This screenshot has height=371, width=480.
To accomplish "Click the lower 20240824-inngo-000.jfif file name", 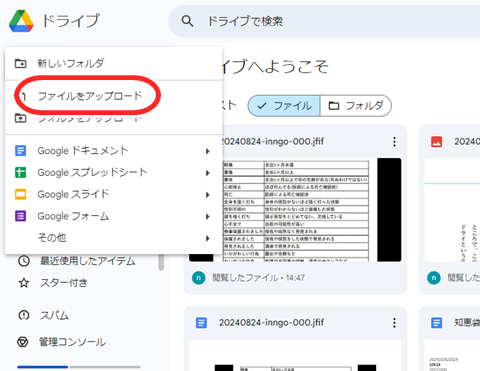I will (271, 323).
